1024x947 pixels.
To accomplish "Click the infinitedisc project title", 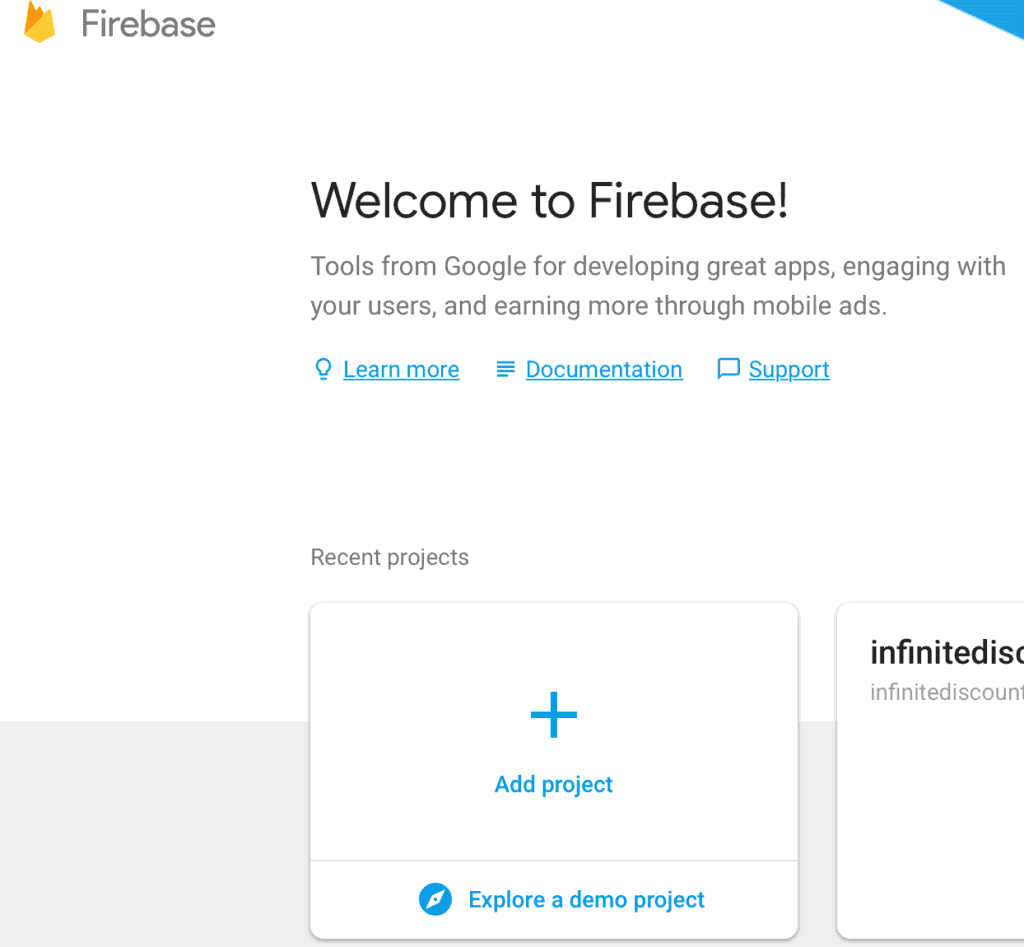I will (x=945, y=651).
